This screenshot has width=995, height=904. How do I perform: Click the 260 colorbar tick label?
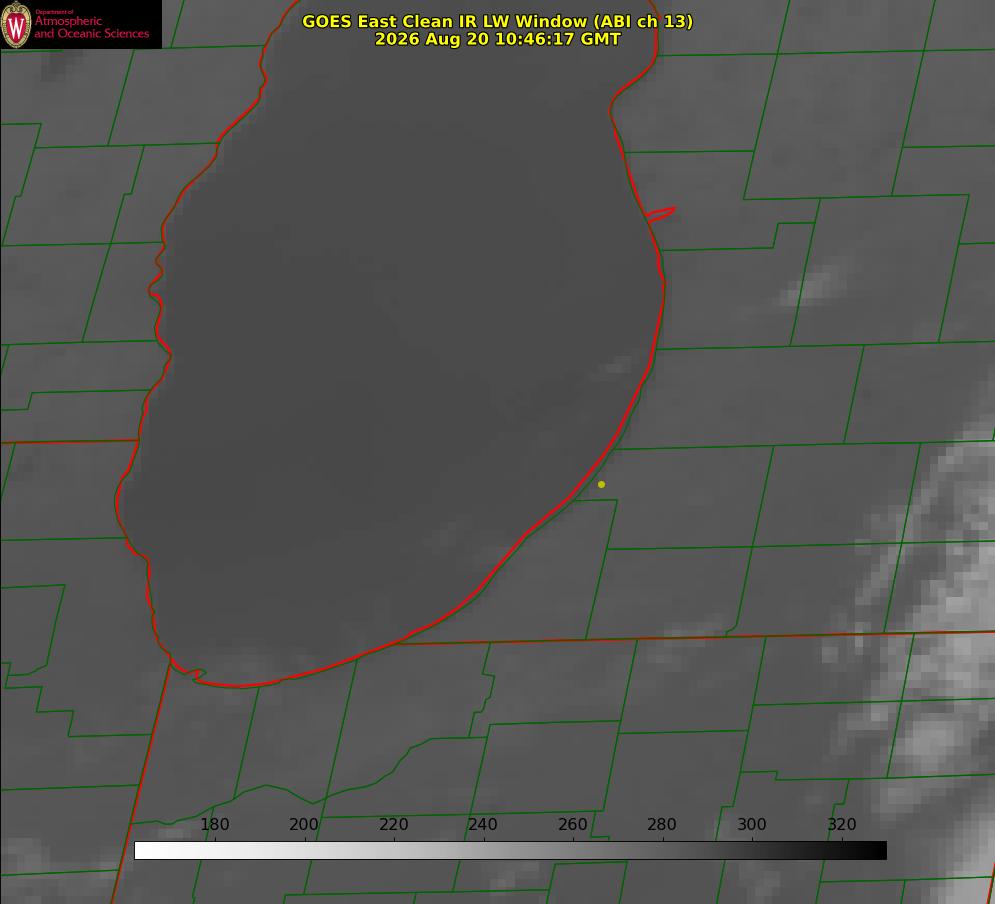572,824
